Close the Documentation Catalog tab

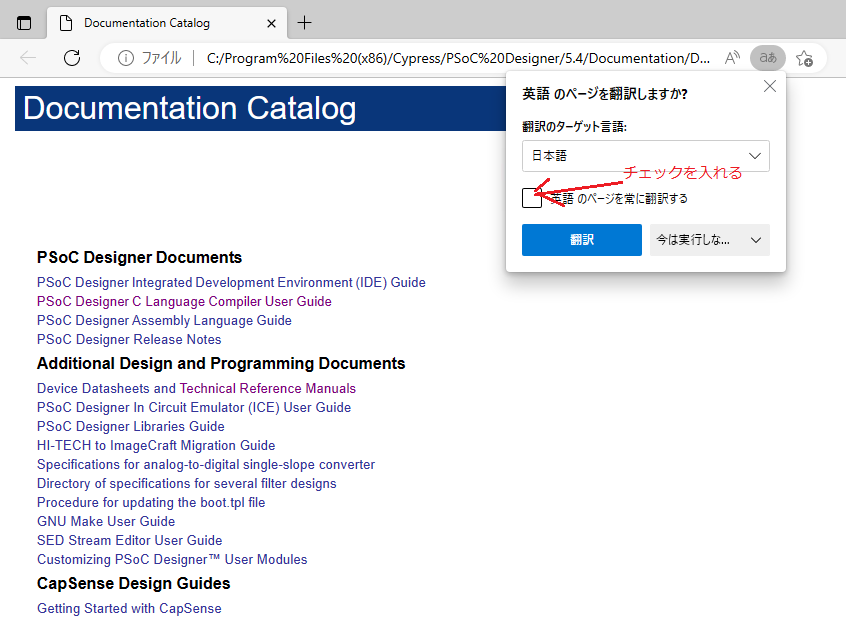(271, 23)
